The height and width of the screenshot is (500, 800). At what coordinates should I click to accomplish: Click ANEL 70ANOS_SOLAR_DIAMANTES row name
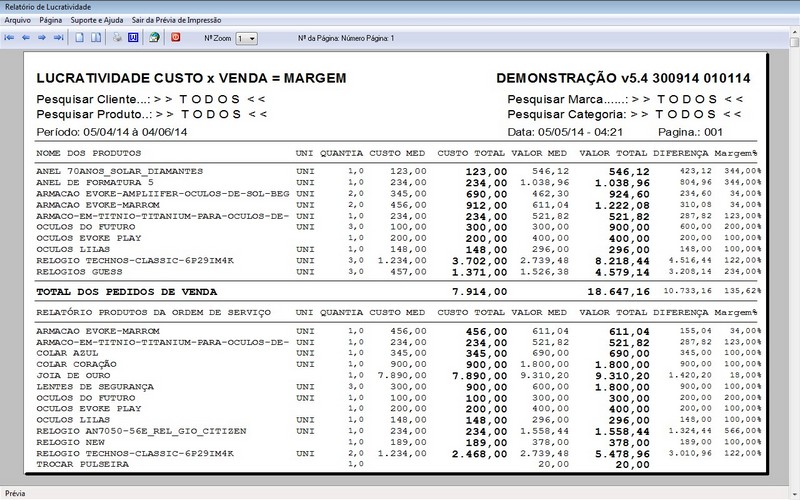(x=119, y=171)
